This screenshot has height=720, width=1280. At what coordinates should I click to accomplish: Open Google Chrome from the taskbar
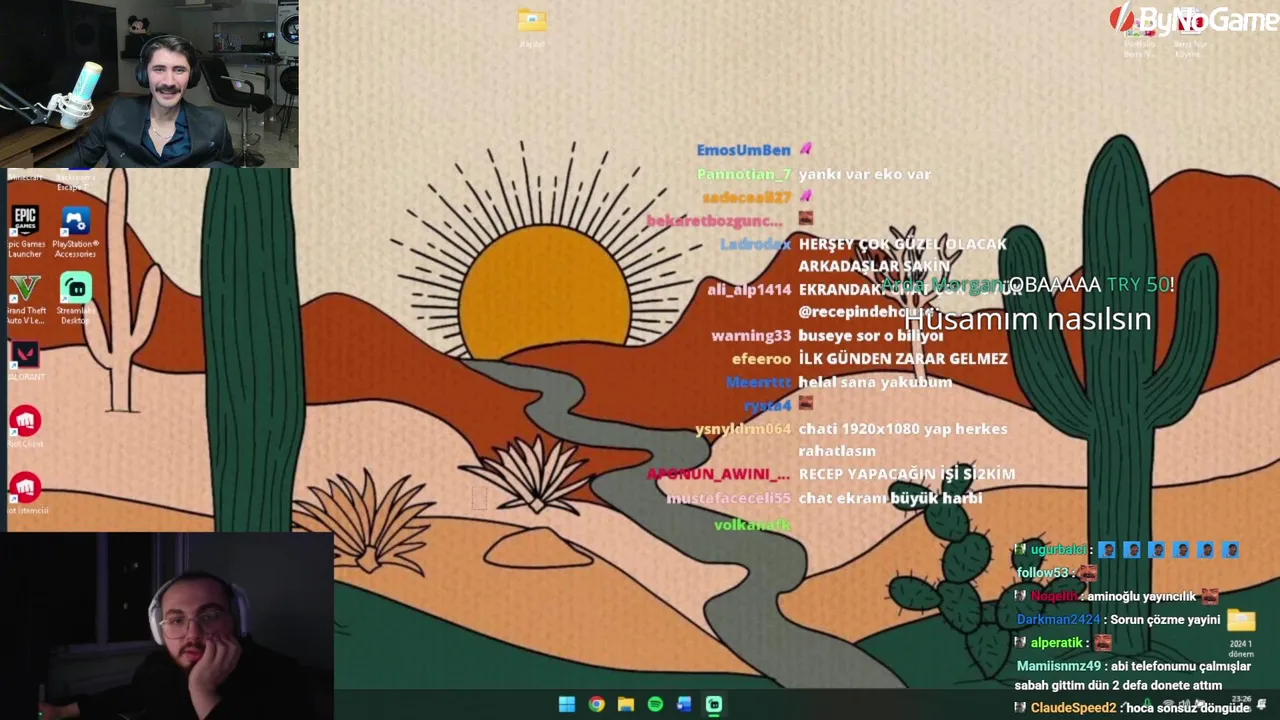596,704
